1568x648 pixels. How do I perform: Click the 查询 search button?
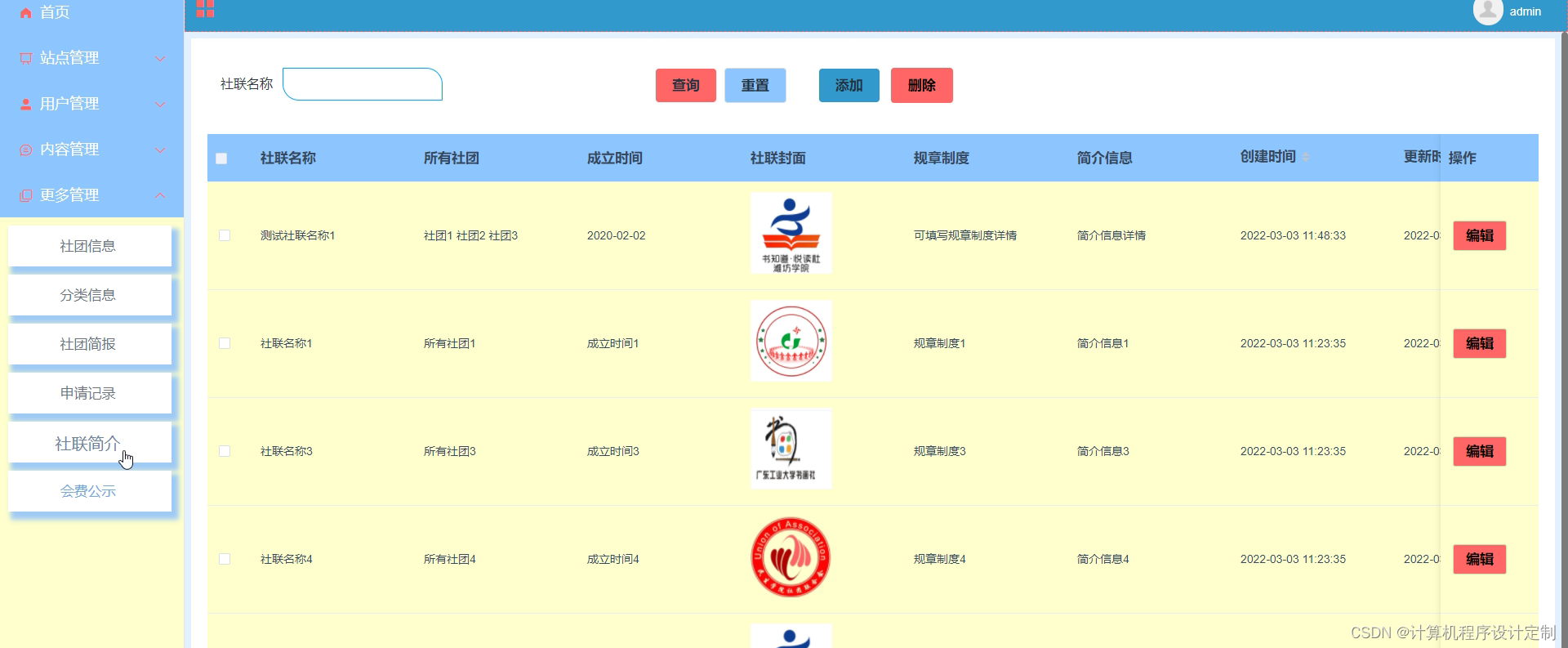[686, 85]
